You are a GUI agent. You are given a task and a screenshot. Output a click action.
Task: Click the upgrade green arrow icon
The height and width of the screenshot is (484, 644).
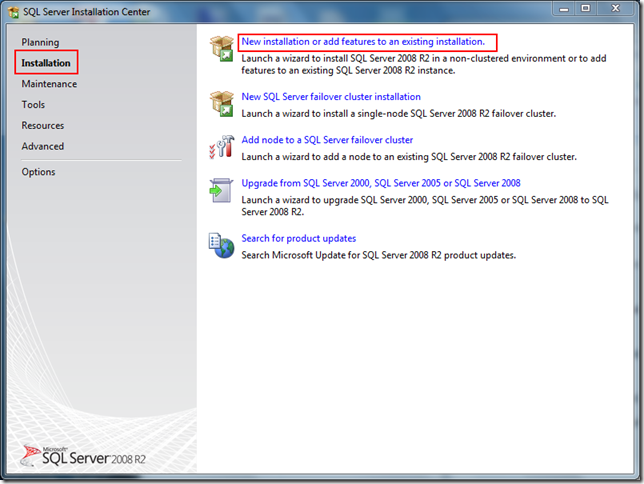221,190
